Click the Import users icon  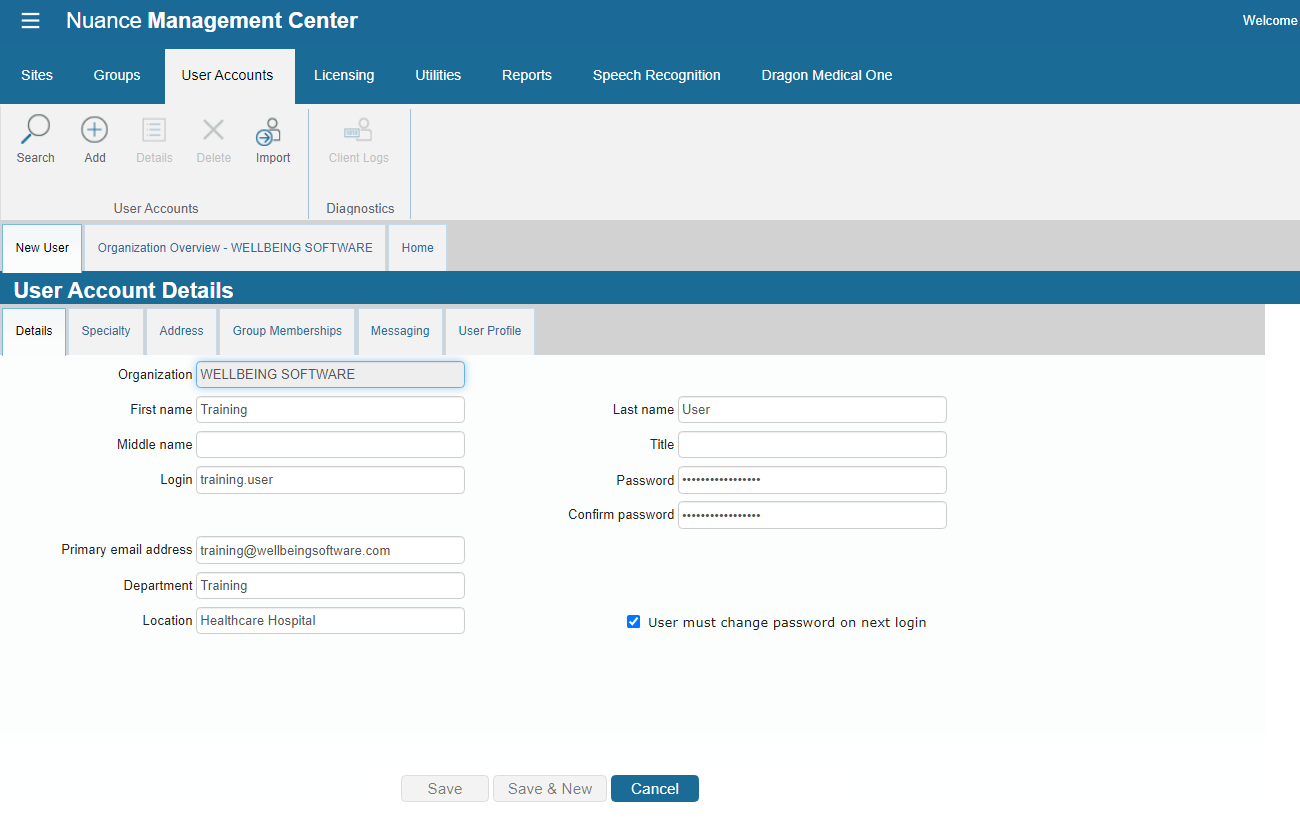pyautogui.click(x=269, y=131)
